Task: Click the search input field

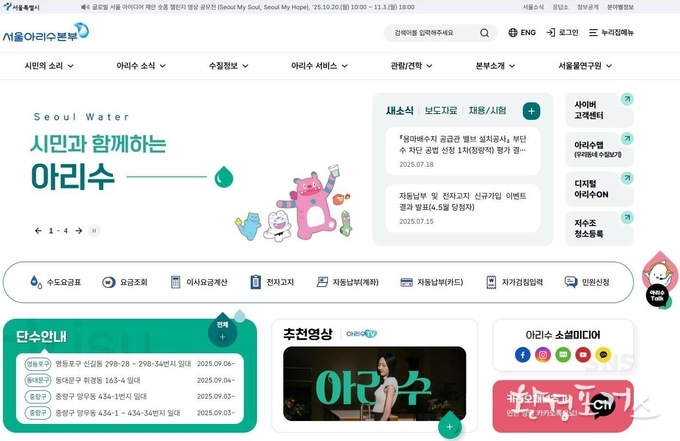Action: point(434,33)
